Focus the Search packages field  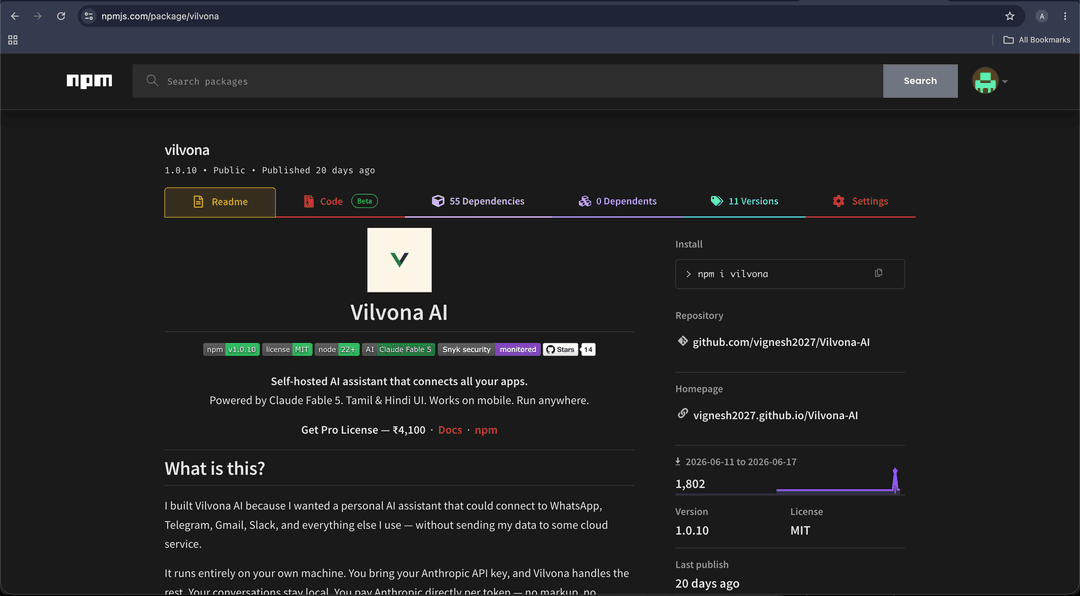pyautogui.click(x=508, y=81)
